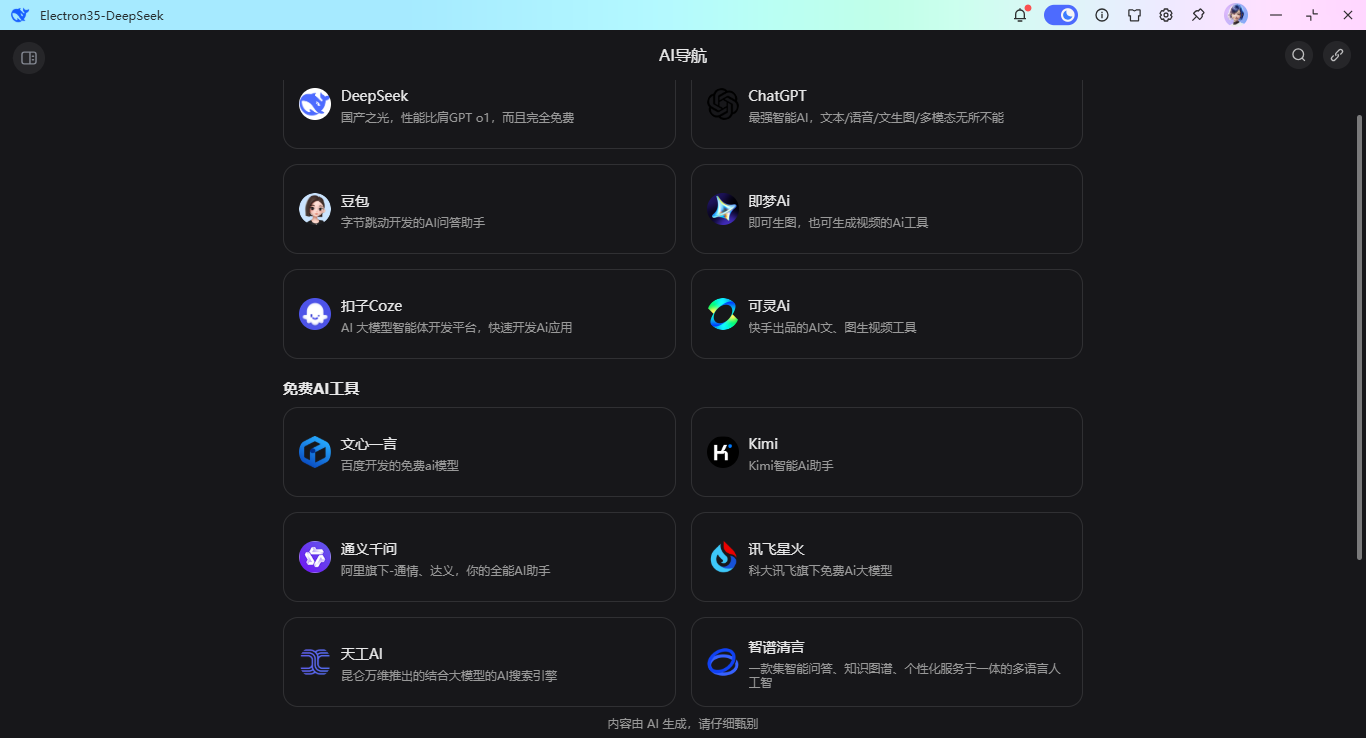Toggle the always-on-top pin icon
The width and height of the screenshot is (1366, 738).
pyautogui.click(x=1197, y=15)
